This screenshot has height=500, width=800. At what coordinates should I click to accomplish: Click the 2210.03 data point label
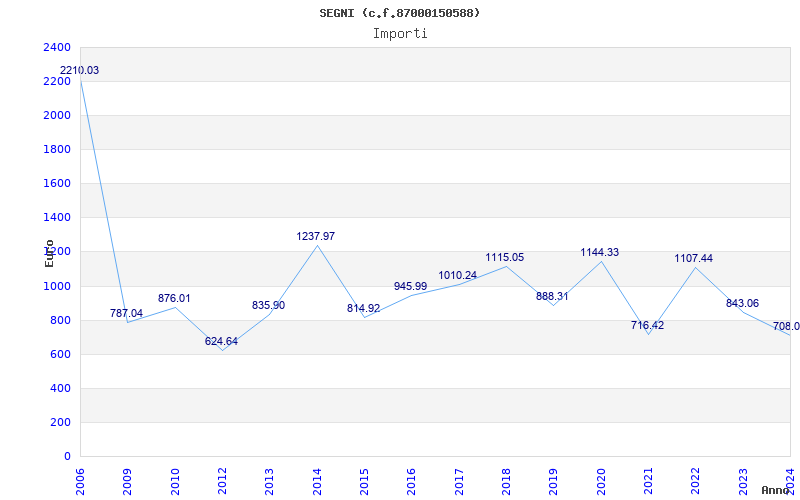pyautogui.click(x=80, y=71)
